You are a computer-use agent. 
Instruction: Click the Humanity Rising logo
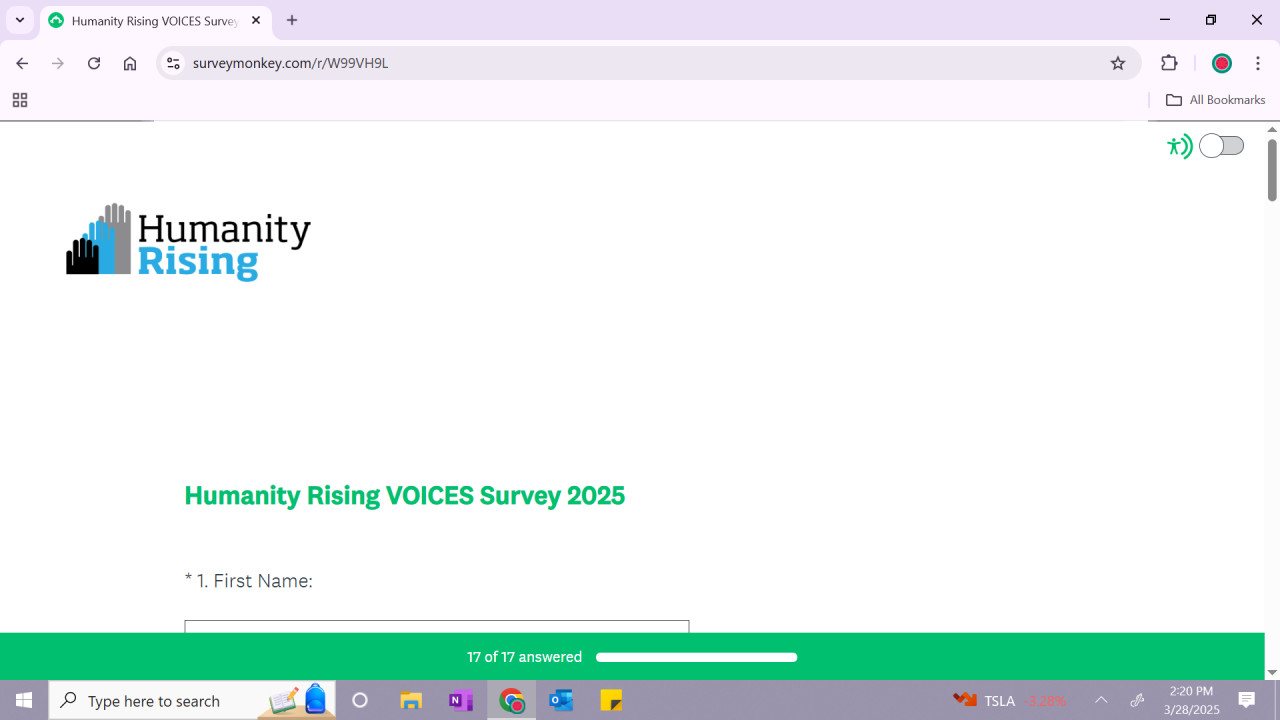[189, 242]
